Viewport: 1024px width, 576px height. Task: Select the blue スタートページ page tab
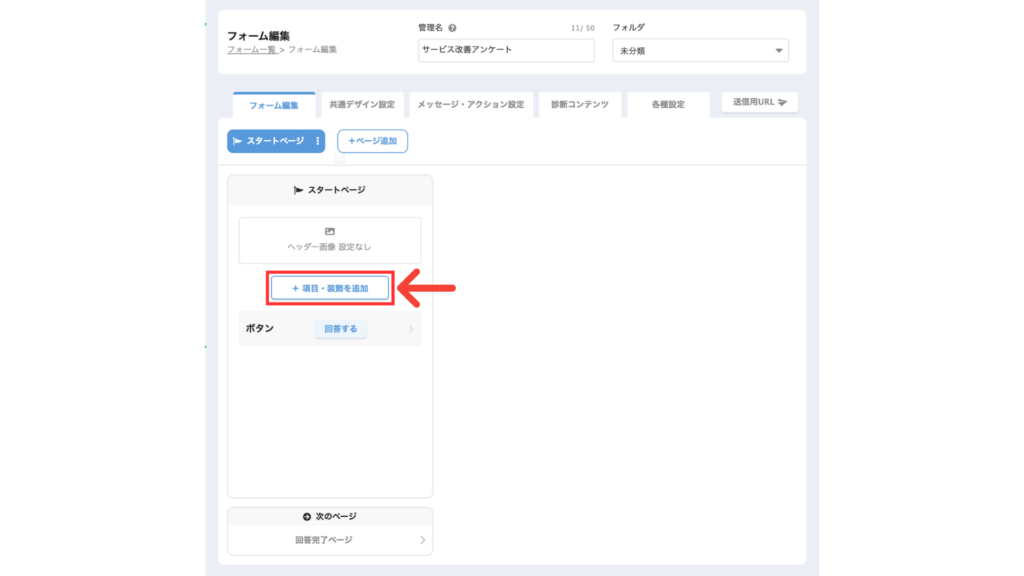coord(268,142)
